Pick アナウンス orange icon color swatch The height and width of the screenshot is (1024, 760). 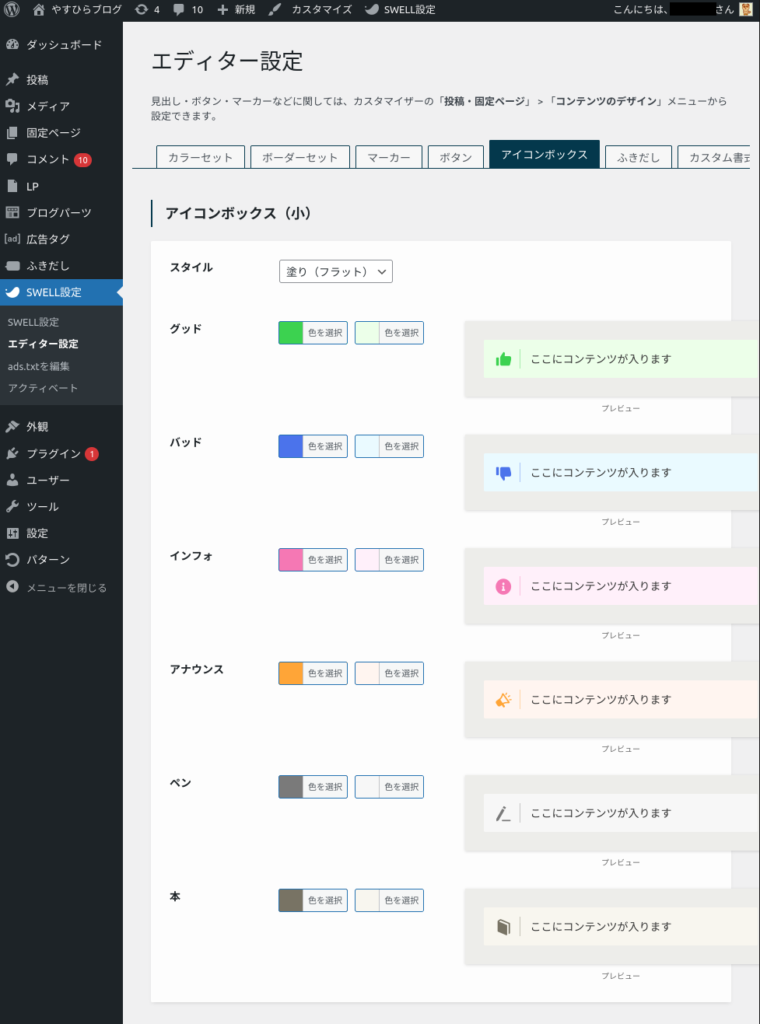[x=291, y=673]
